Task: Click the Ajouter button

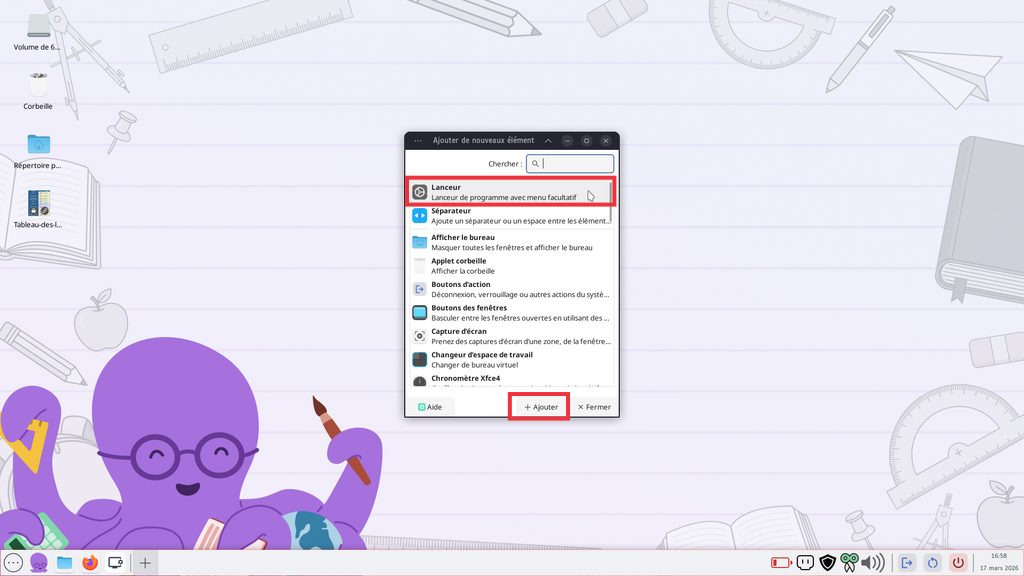Action: [540, 407]
